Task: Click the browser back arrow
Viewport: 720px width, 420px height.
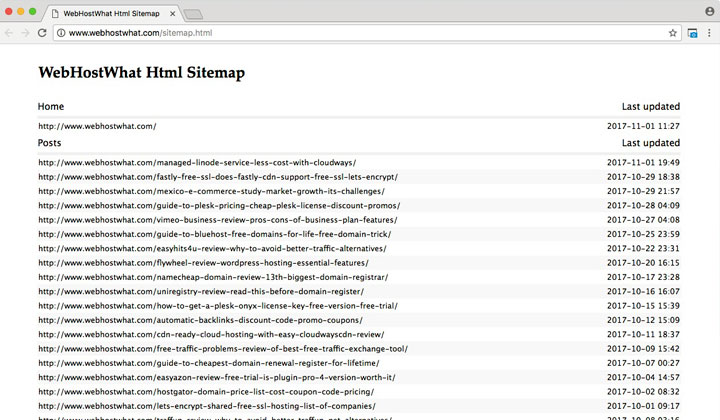Action: pyautogui.click(x=9, y=33)
